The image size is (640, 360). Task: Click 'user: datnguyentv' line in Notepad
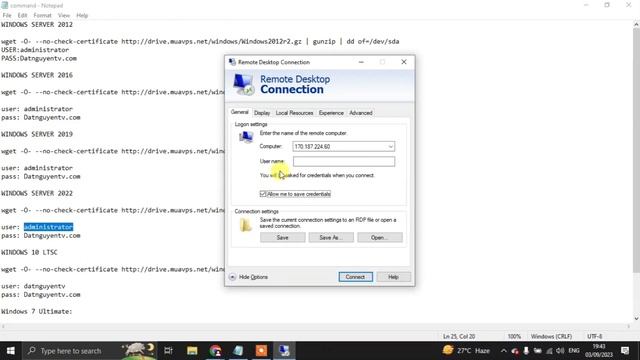(x=33, y=286)
